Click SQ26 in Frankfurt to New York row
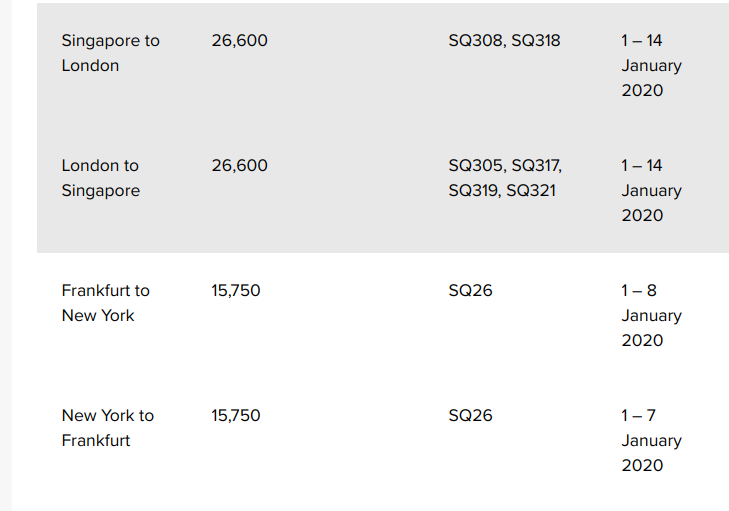Image resolution: width=729 pixels, height=511 pixels. 470,291
